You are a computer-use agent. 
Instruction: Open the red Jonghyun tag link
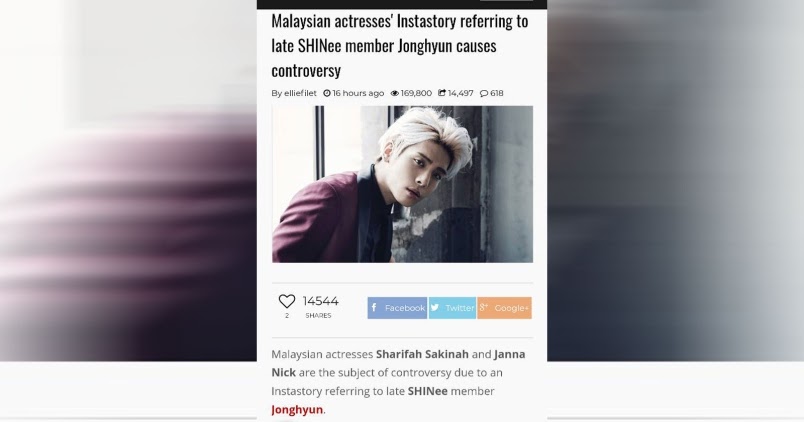click(x=297, y=410)
